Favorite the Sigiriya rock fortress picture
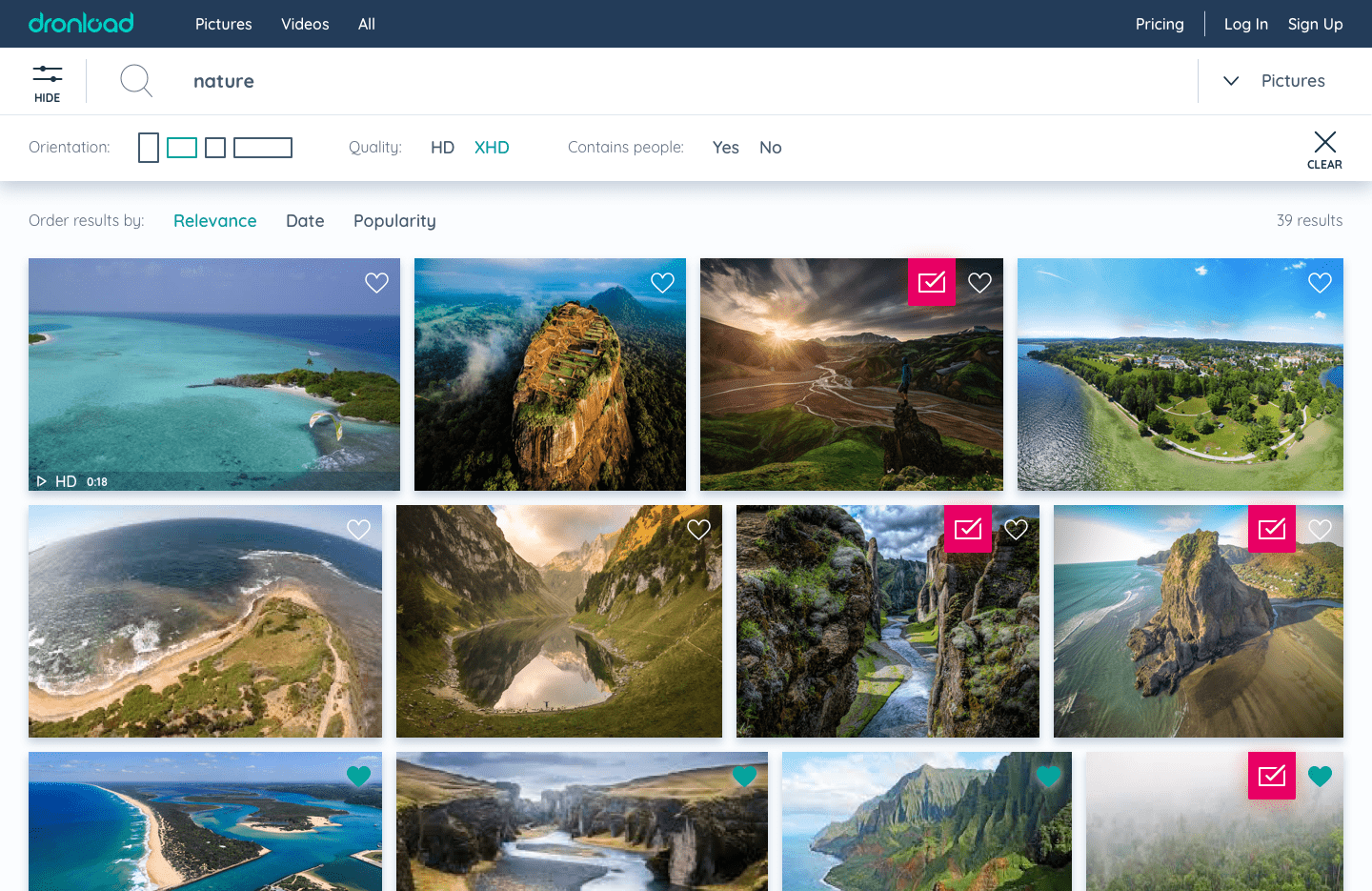 pyautogui.click(x=663, y=283)
